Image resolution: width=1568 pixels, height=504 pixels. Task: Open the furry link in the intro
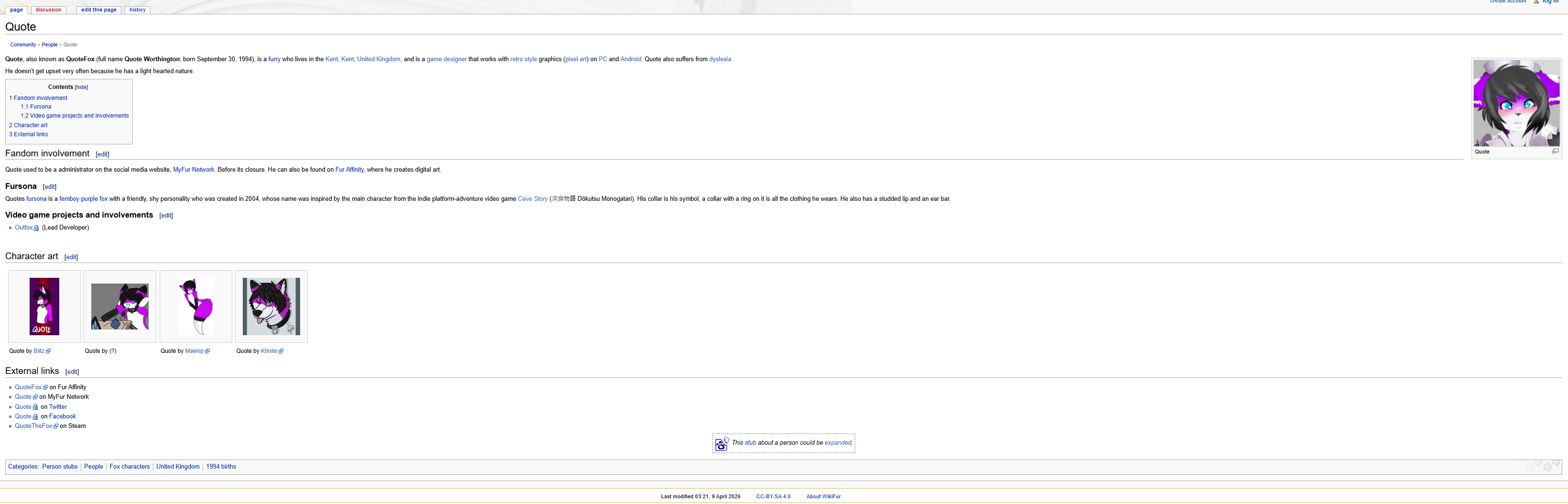pos(274,59)
